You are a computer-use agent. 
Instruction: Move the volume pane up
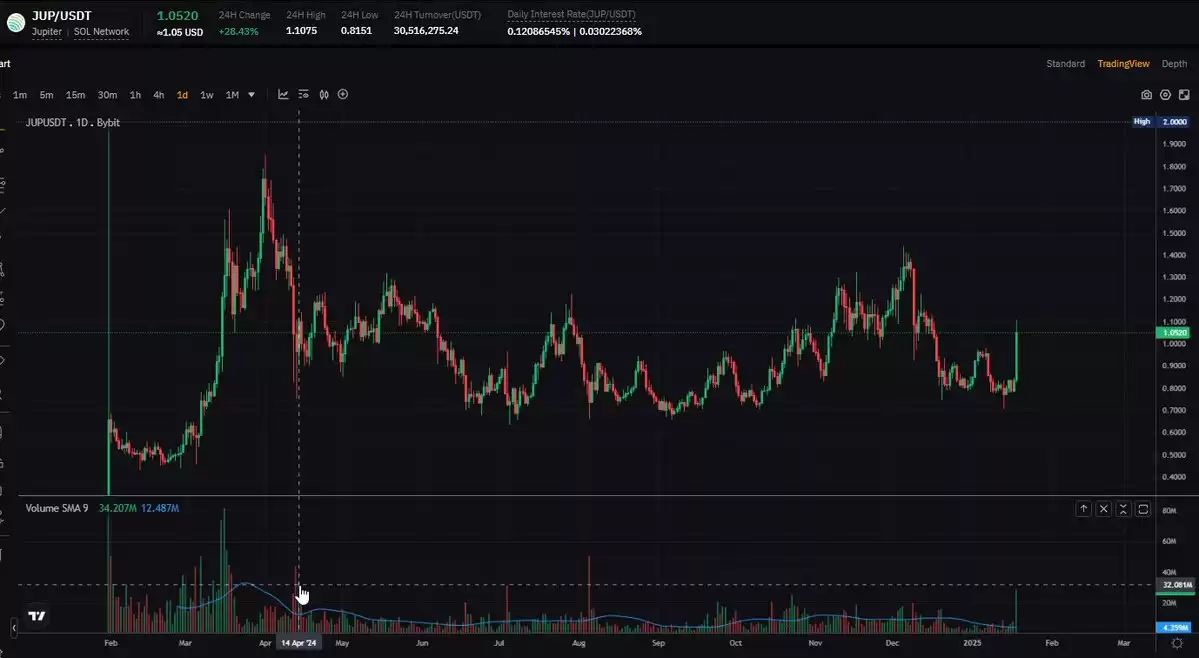(x=1084, y=509)
